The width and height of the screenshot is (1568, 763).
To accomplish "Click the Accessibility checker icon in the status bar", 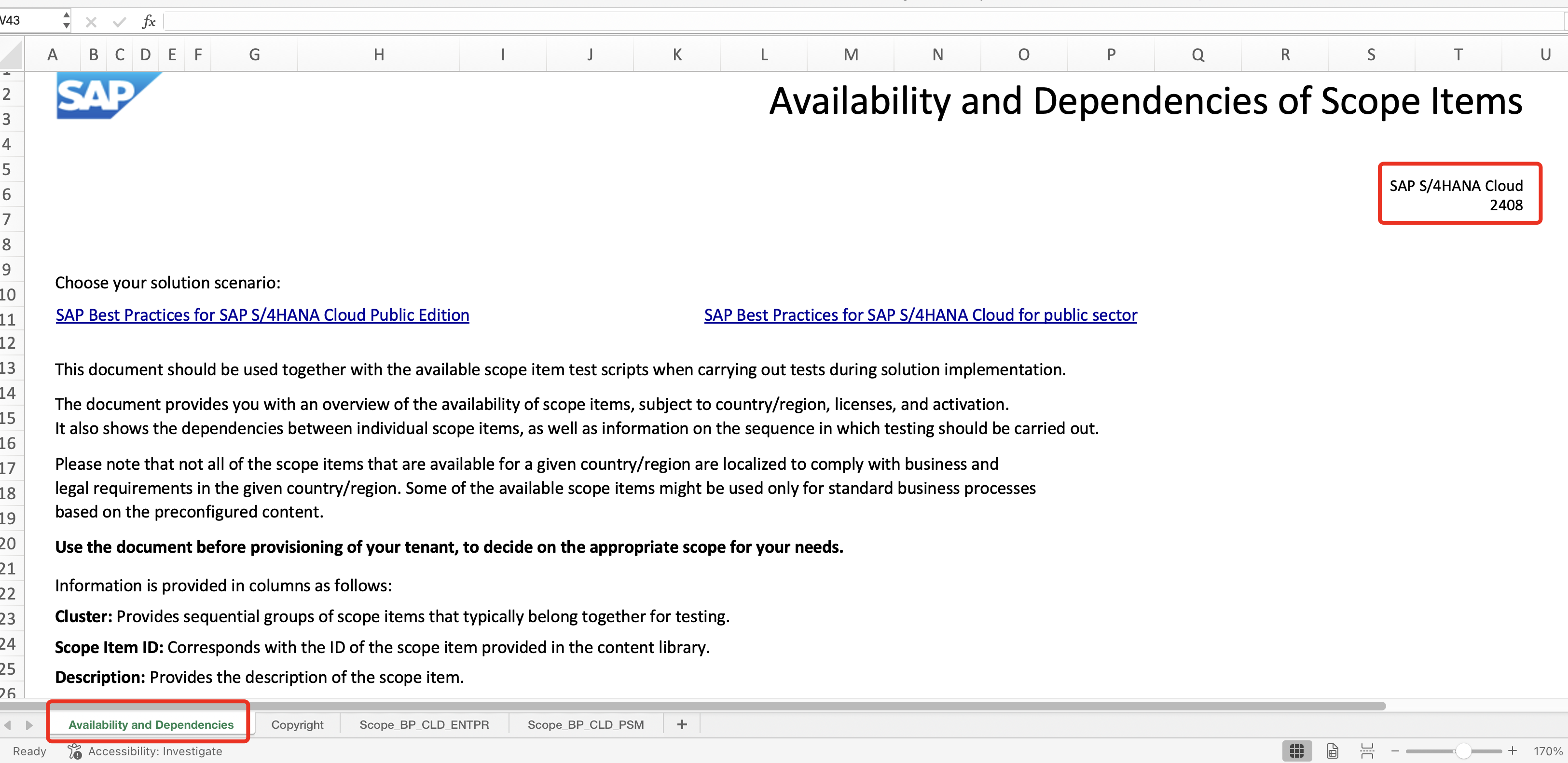I will 74,751.
